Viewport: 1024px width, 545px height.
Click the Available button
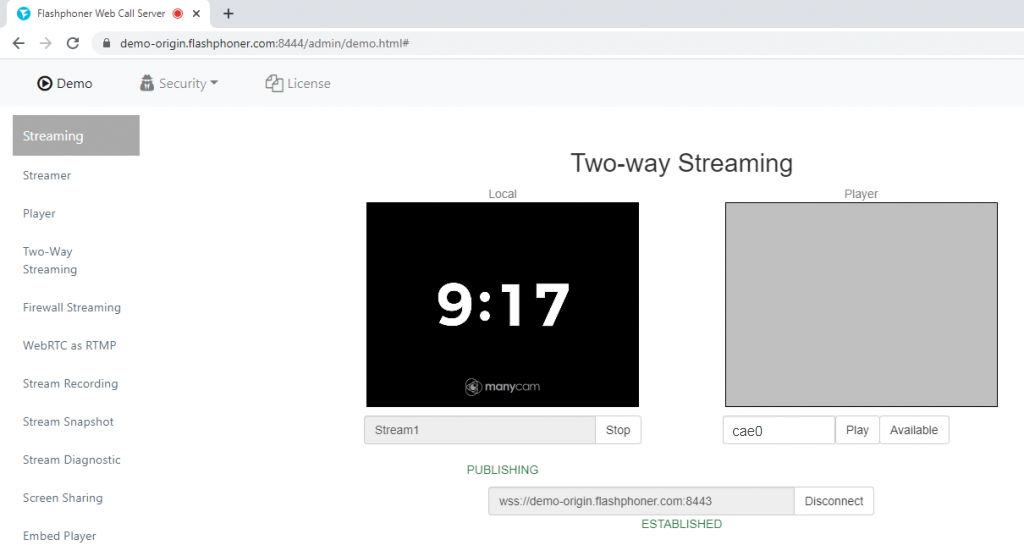coord(914,430)
